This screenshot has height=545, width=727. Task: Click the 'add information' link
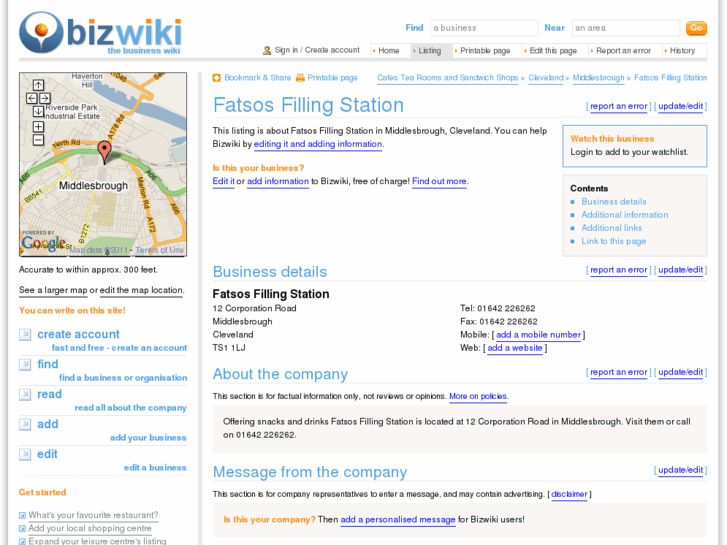pos(278,181)
